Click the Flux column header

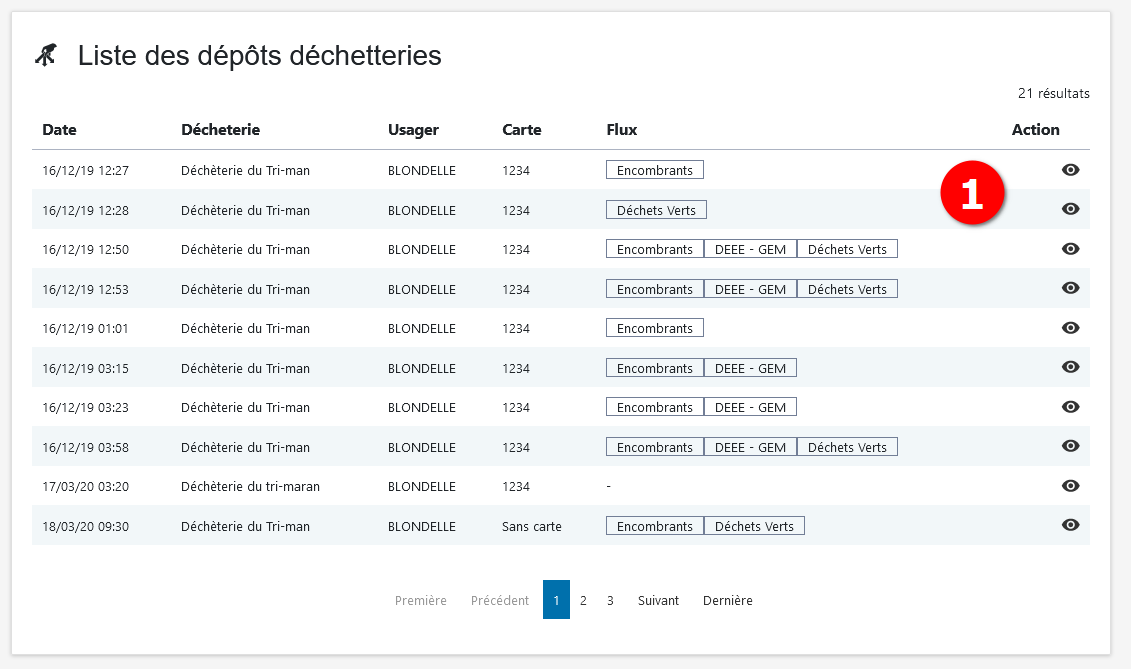621,129
